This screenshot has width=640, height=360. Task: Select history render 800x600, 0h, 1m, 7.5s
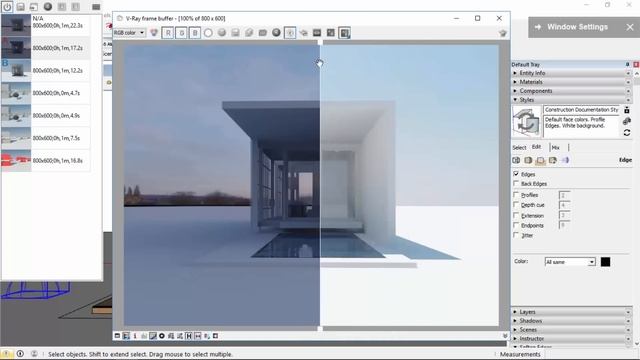46,138
